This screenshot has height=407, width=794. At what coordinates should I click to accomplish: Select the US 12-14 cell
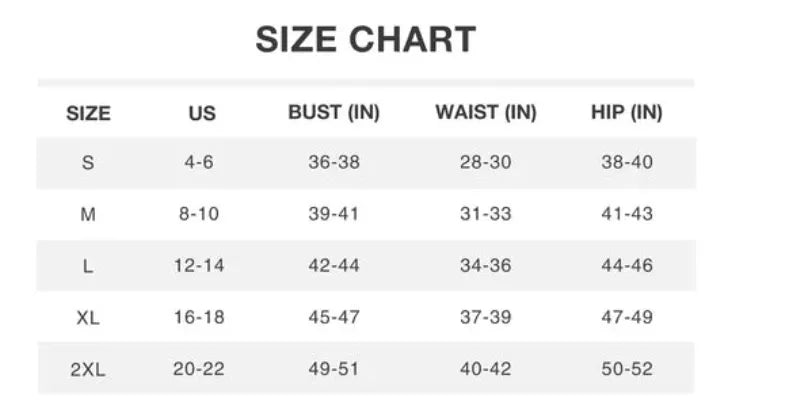click(x=199, y=266)
